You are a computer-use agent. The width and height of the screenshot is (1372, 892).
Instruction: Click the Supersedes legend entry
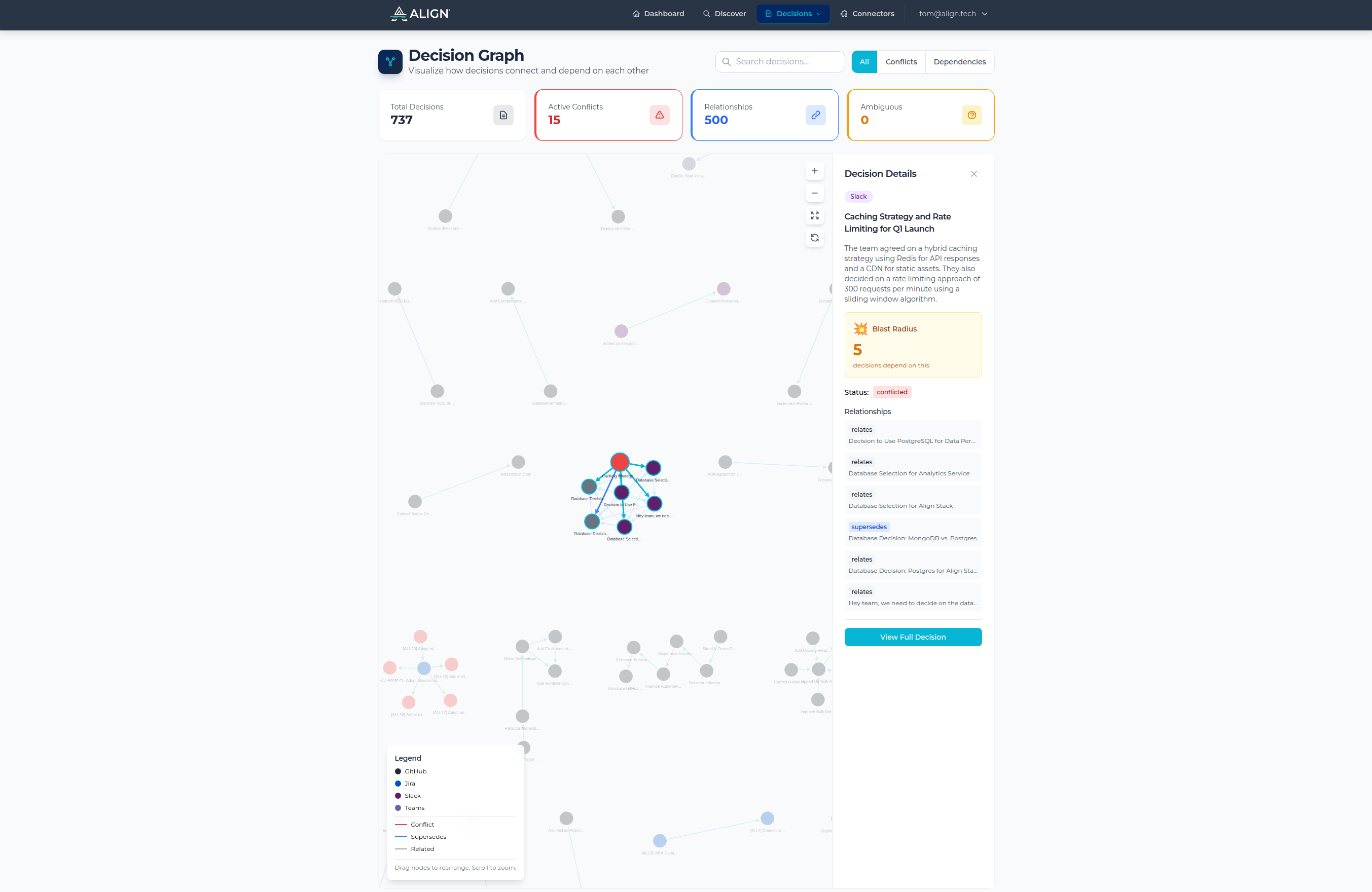(420, 837)
